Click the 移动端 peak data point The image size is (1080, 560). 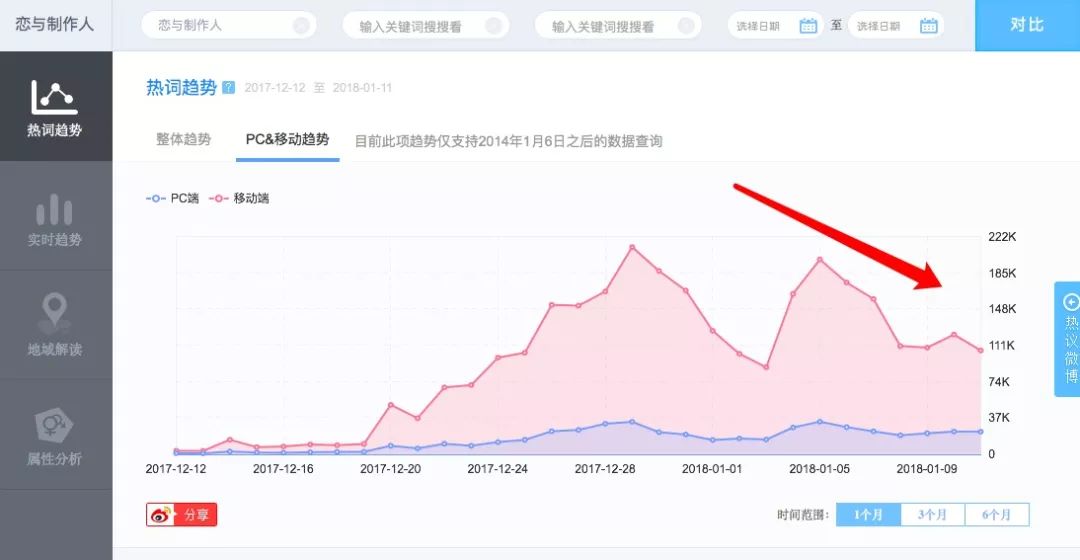point(632,247)
